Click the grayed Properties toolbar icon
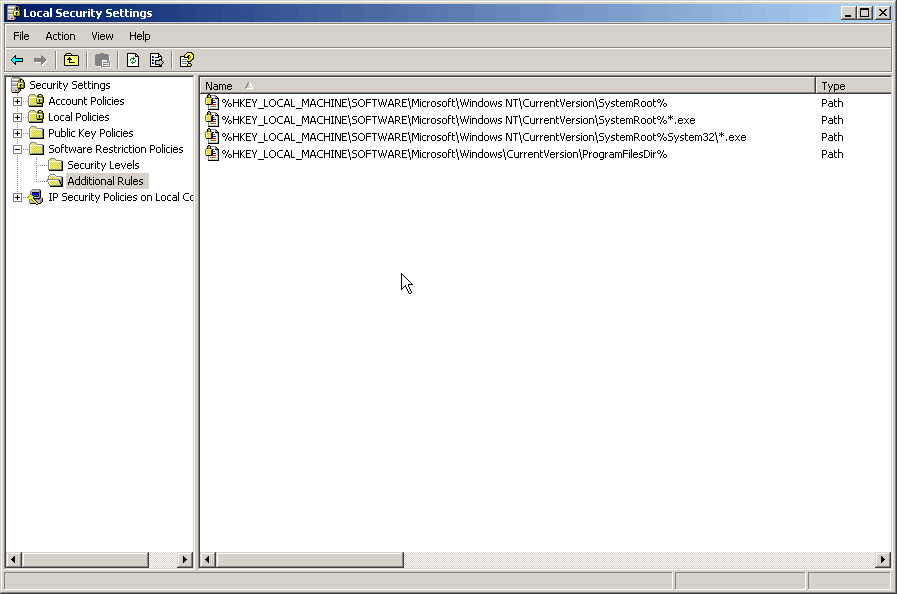Image resolution: width=897 pixels, height=594 pixels. click(102, 60)
